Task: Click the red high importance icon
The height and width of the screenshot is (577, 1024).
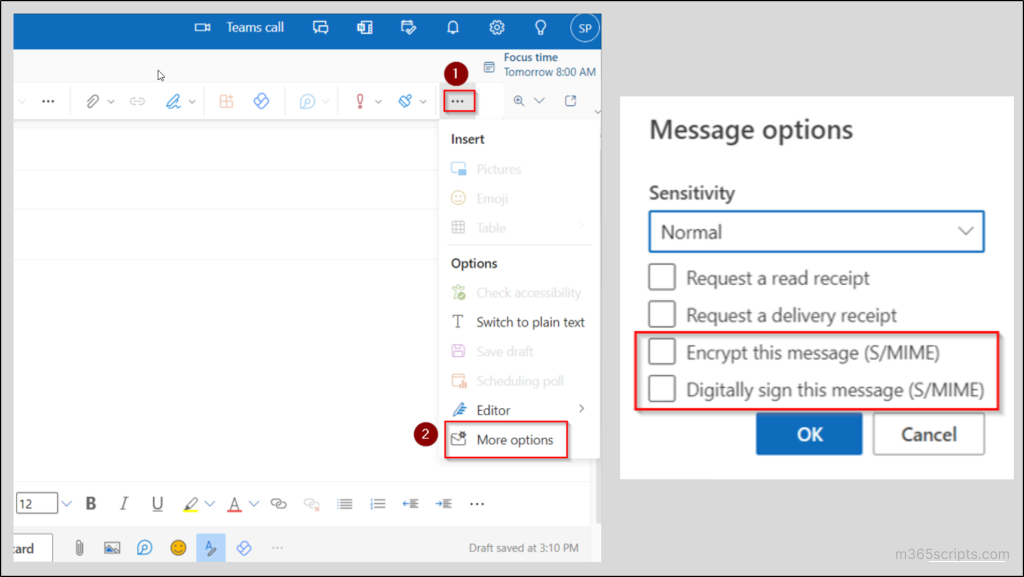Action: pos(360,100)
